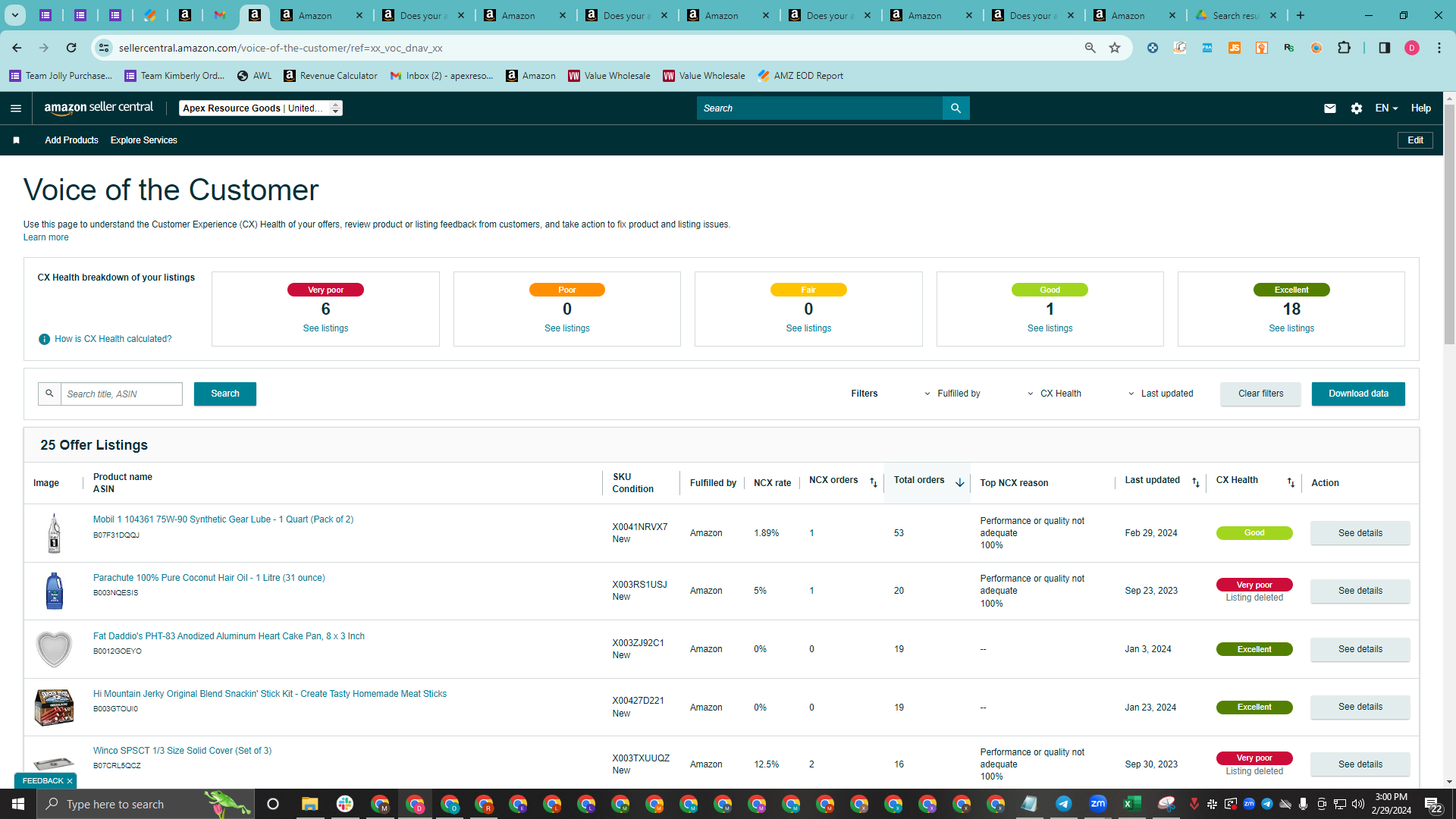Close the FEEDBACK tab with its X
The width and height of the screenshot is (1456, 819).
click(70, 781)
